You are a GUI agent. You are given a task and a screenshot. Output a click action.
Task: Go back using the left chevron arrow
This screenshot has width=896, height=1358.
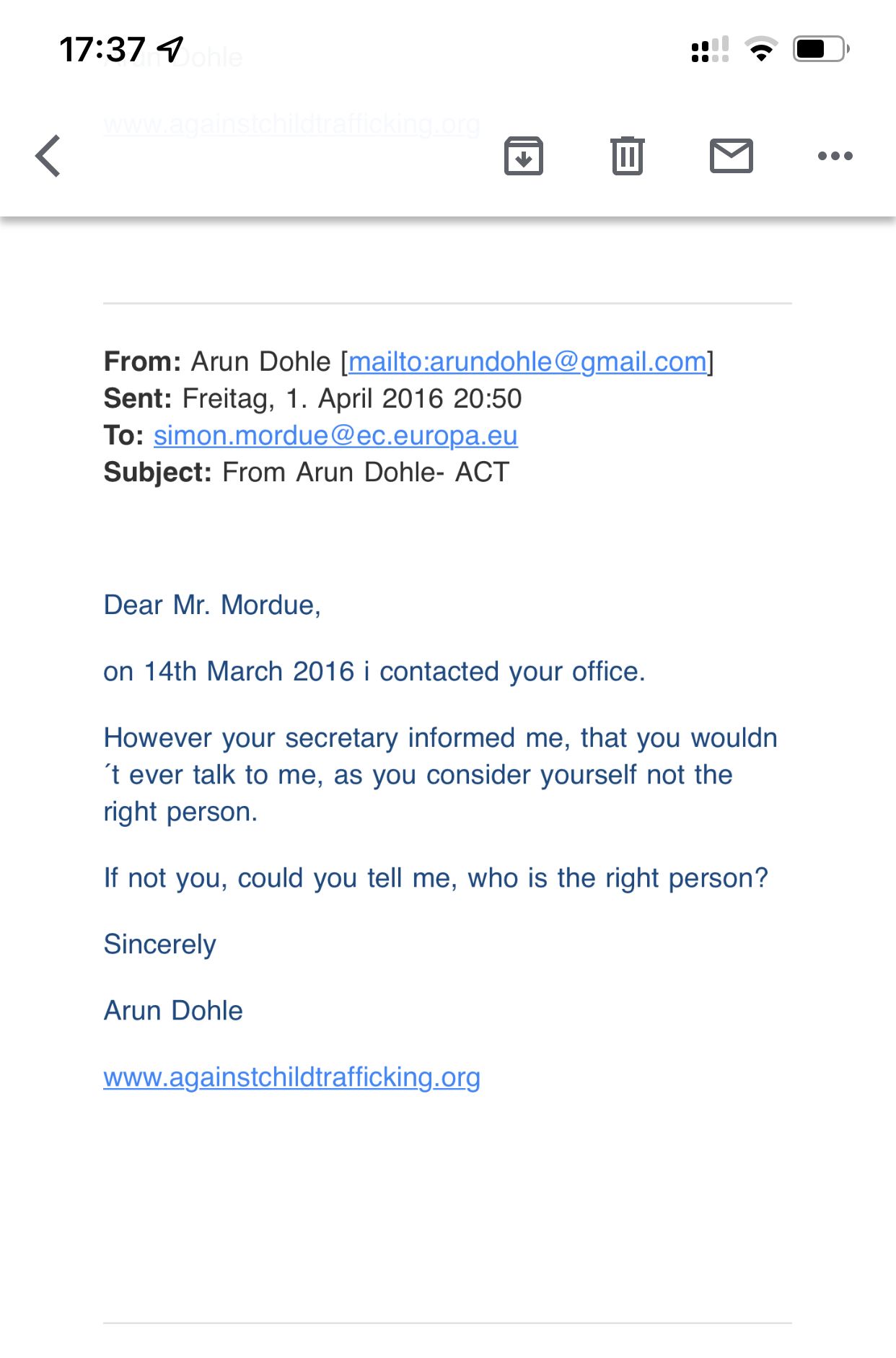coord(48,156)
